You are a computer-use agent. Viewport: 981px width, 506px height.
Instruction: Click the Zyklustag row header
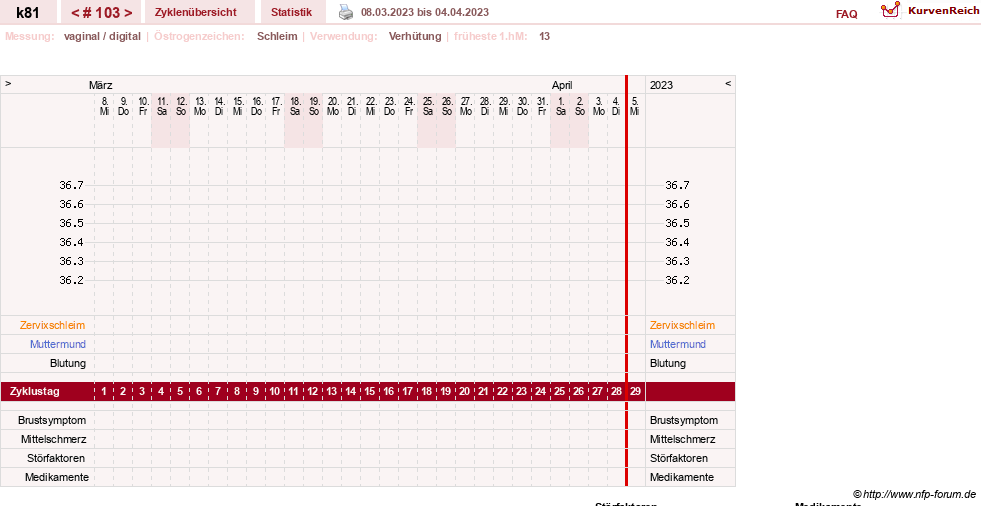[35, 392]
